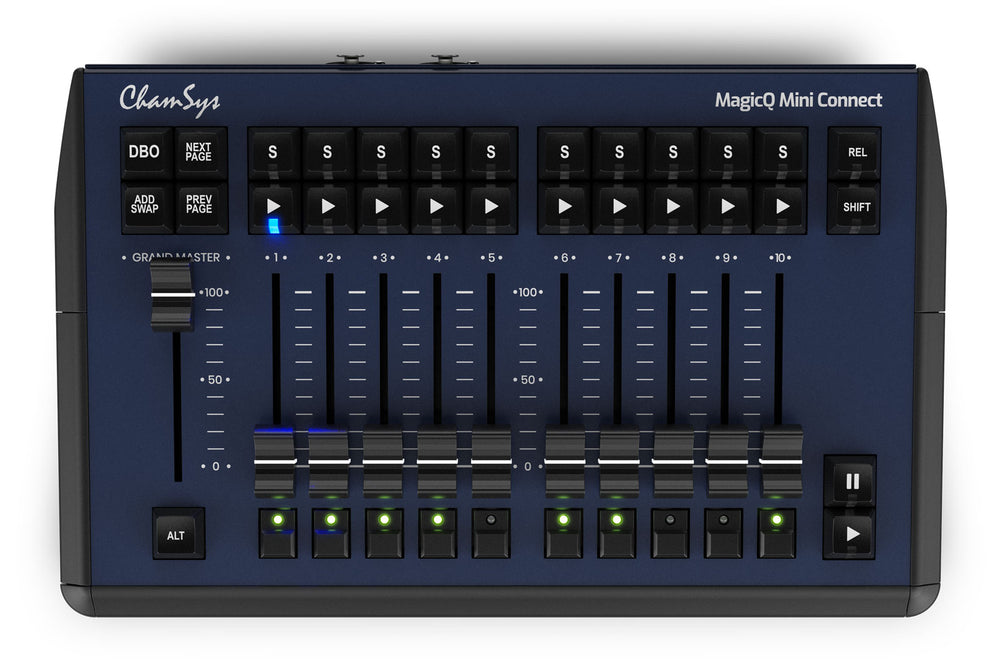Click the S button above fader 4

click(x=436, y=152)
